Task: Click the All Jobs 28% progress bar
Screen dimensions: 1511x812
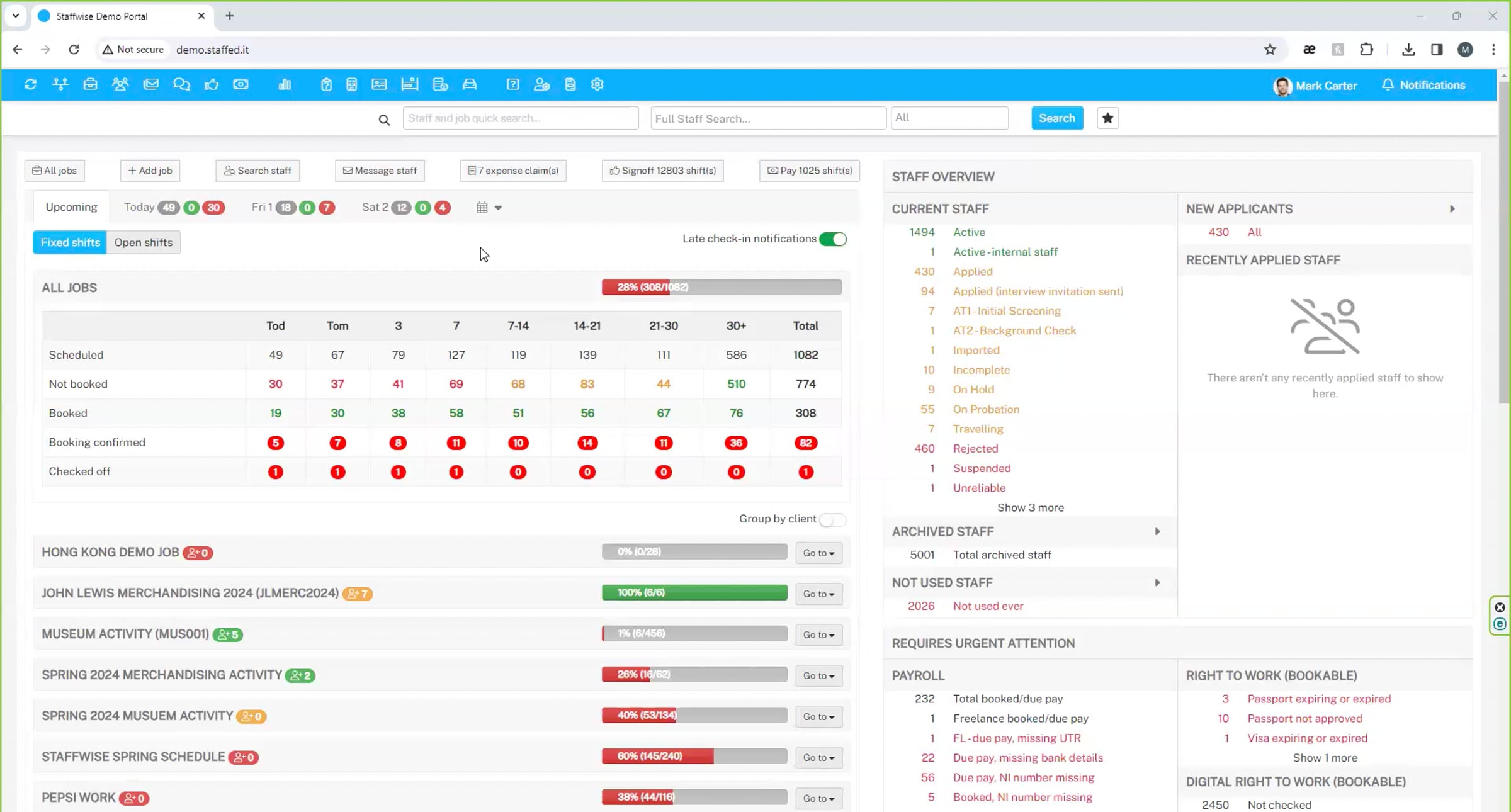Action: pyautogui.click(x=722, y=287)
